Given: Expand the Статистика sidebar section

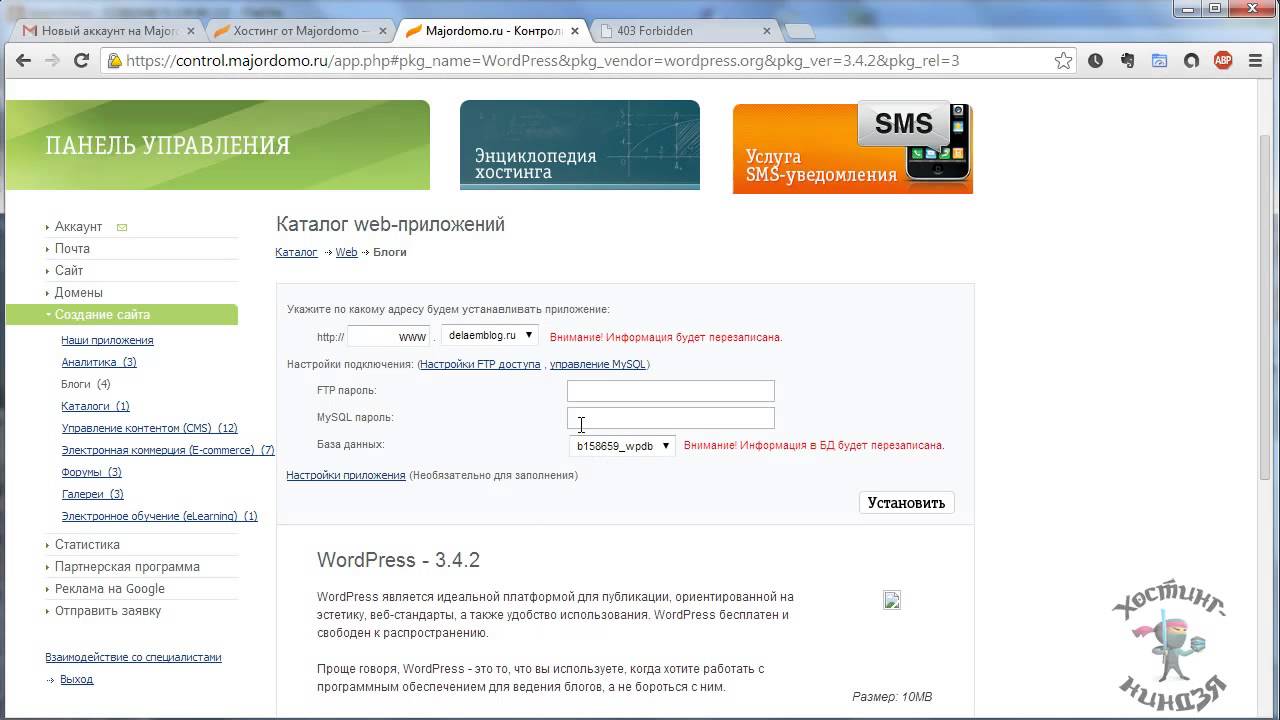Looking at the screenshot, I should [x=87, y=545].
